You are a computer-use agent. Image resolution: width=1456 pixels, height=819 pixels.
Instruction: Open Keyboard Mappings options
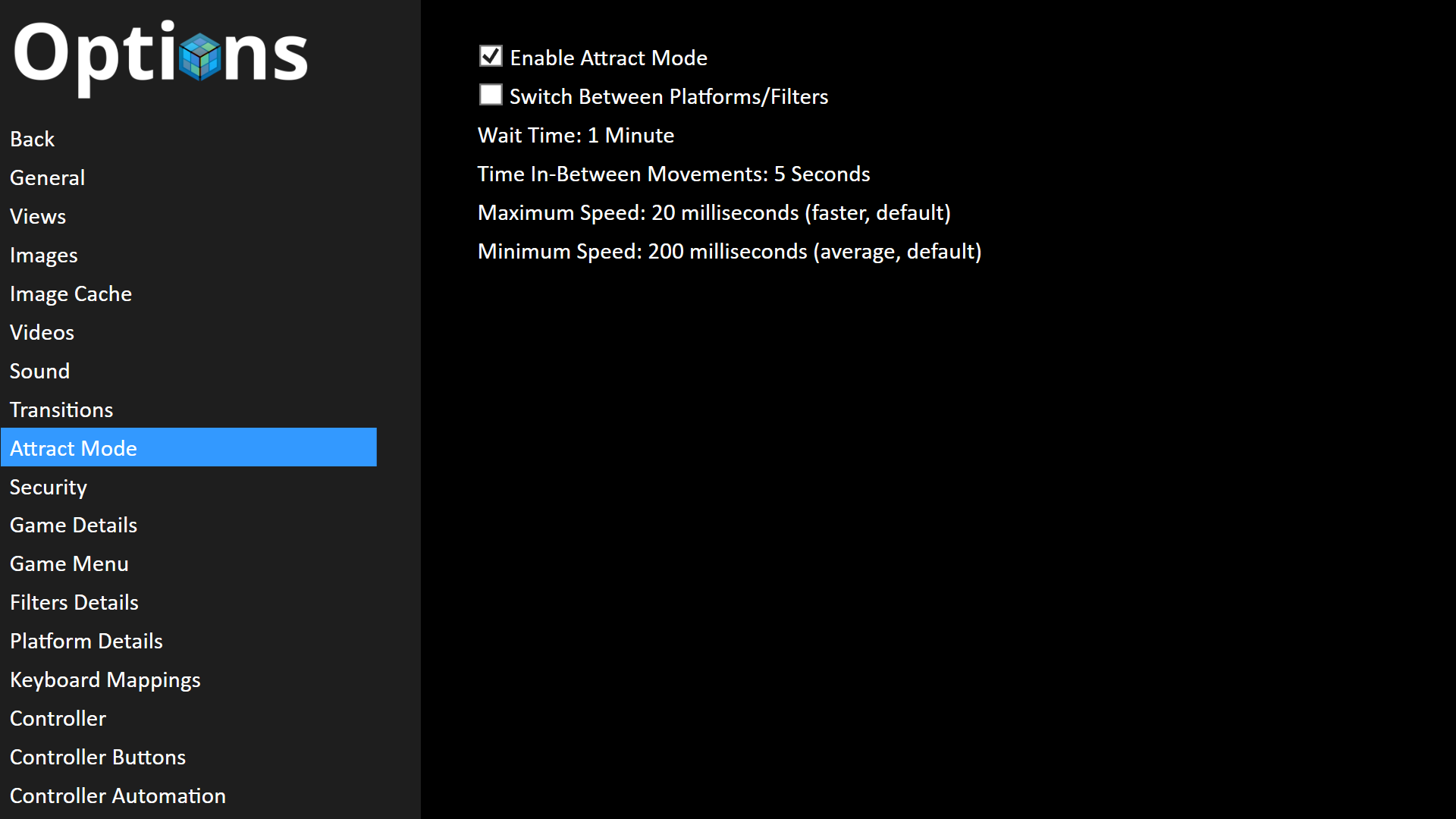[105, 679]
